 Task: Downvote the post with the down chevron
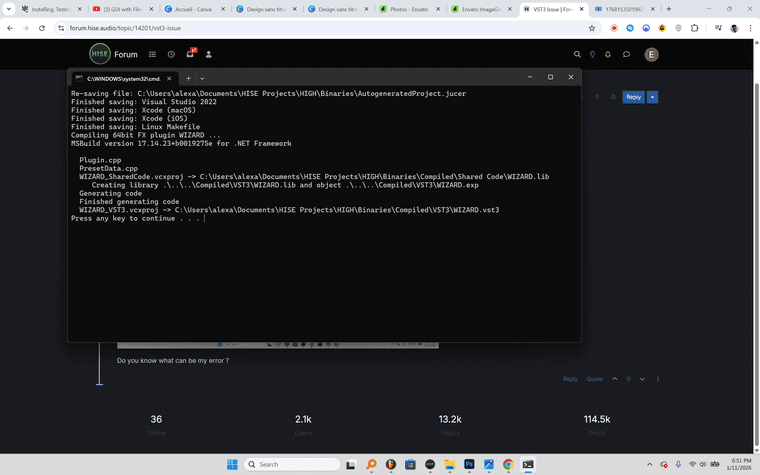point(642,379)
